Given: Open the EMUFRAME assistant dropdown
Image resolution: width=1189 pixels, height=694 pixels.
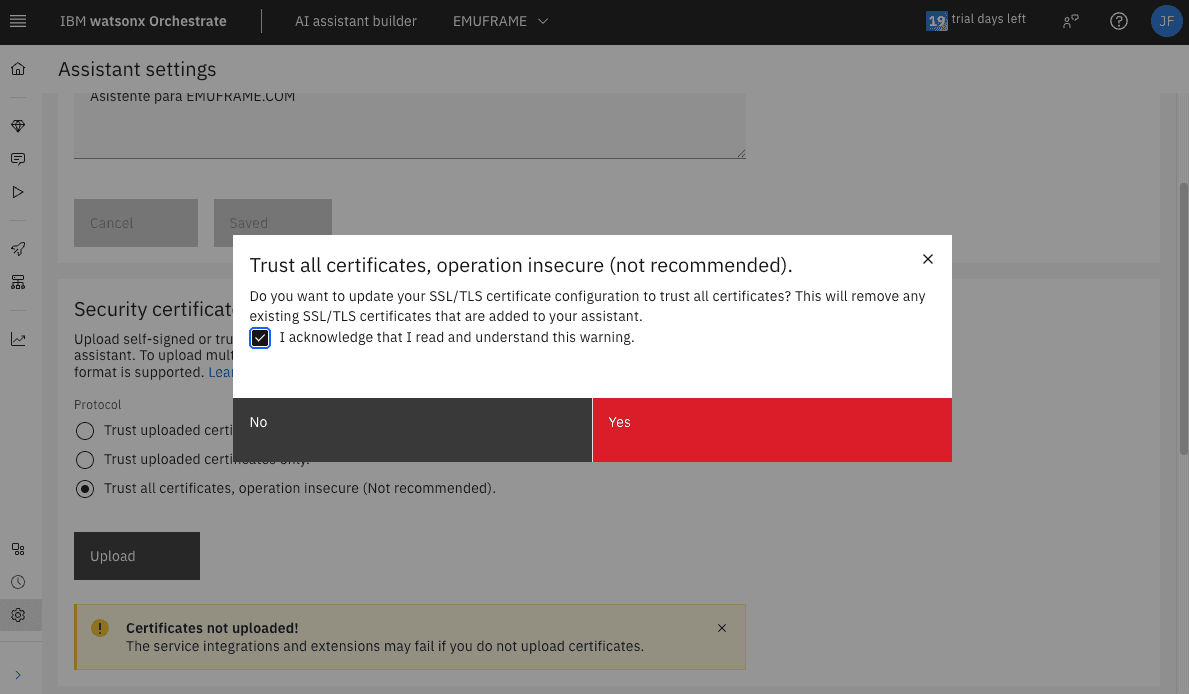Looking at the screenshot, I should 500,21.
